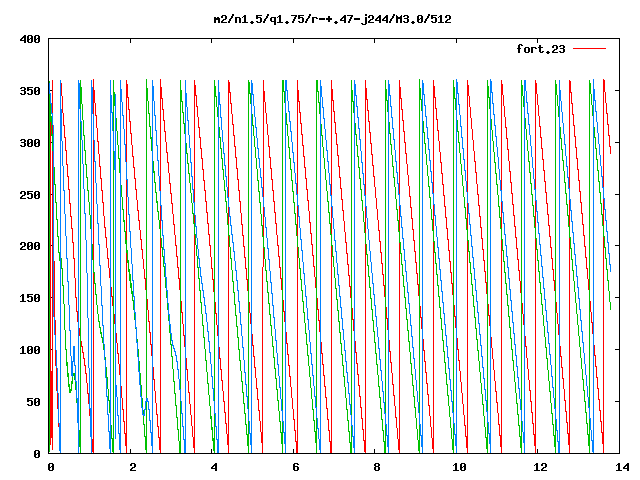Click the x-axis label 4

pyautogui.click(x=214, y=467)
